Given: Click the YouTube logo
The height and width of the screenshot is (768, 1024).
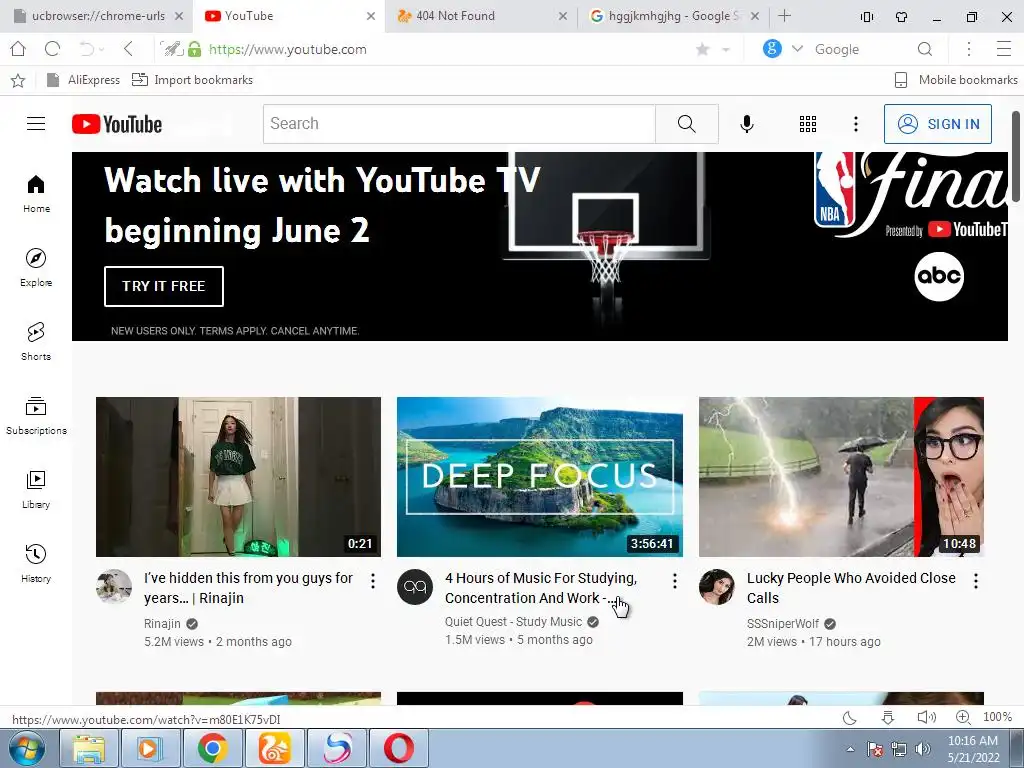Looking at the screenshot, I should click(117, 124).
